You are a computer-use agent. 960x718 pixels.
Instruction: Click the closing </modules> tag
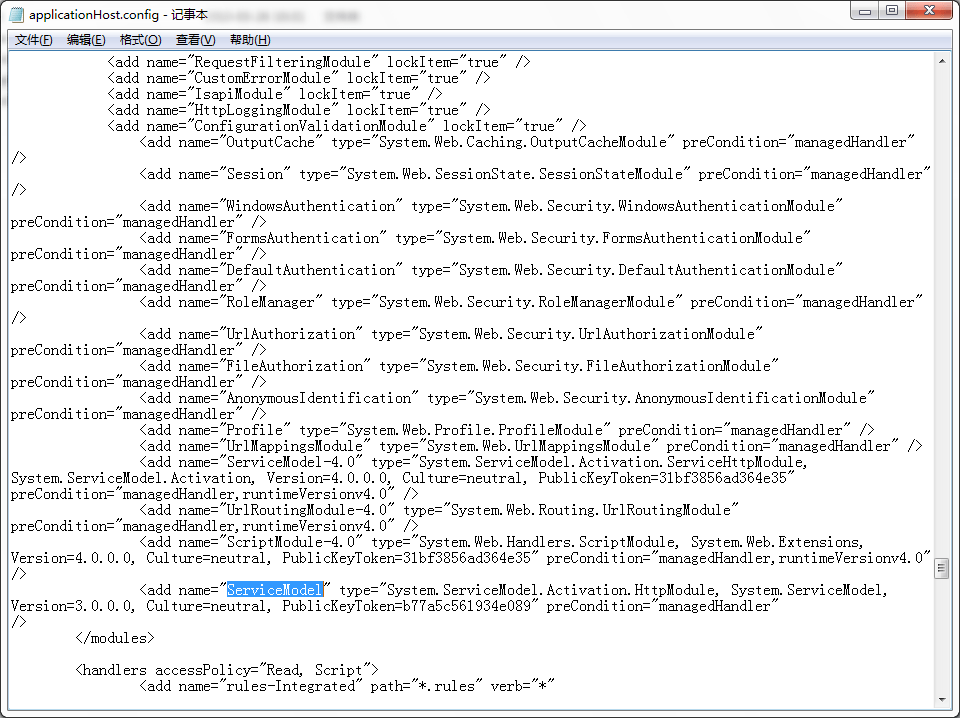point(113,637)
